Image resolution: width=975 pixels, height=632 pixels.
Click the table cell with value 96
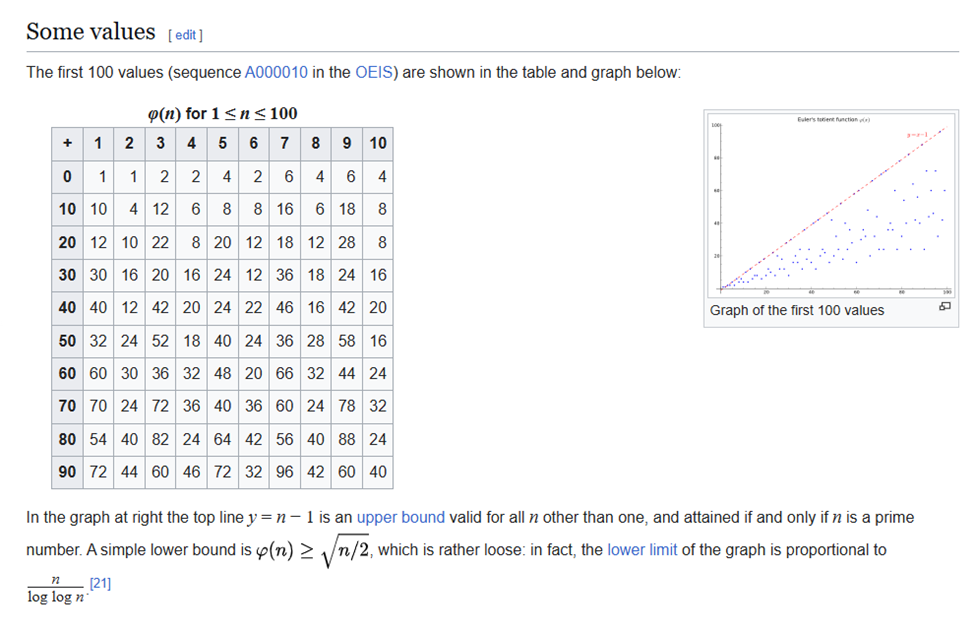(x=285, y=472)
